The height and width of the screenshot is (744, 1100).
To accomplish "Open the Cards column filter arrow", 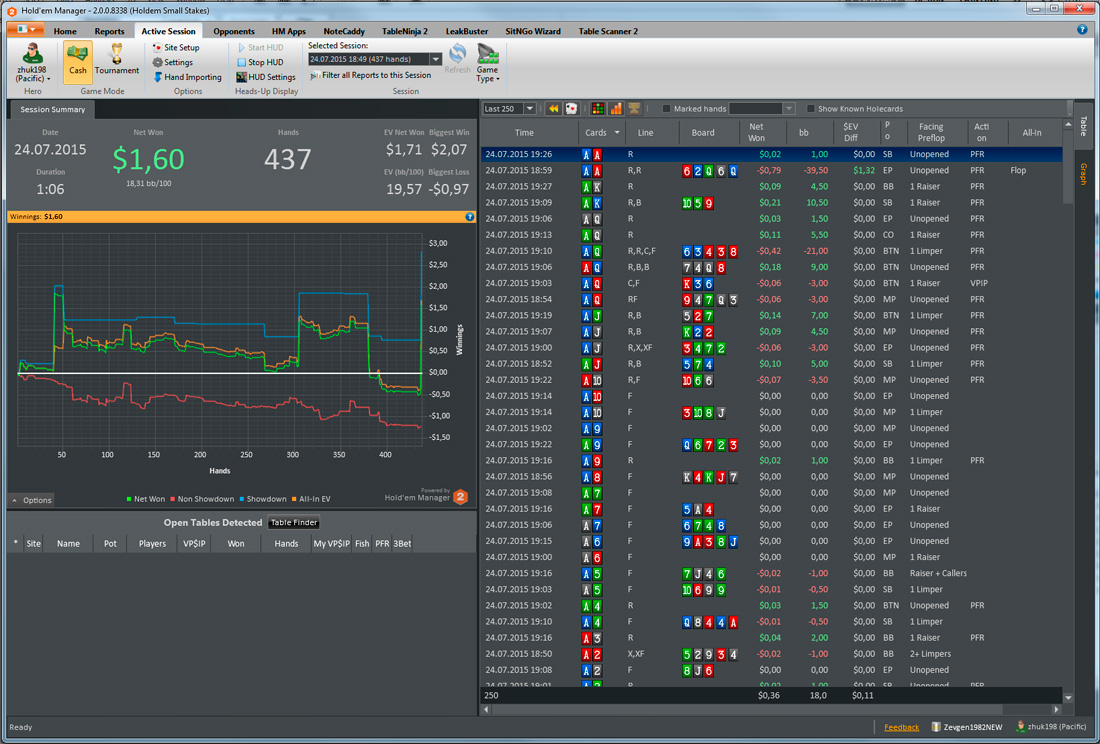I will click(x=617, y=133).
